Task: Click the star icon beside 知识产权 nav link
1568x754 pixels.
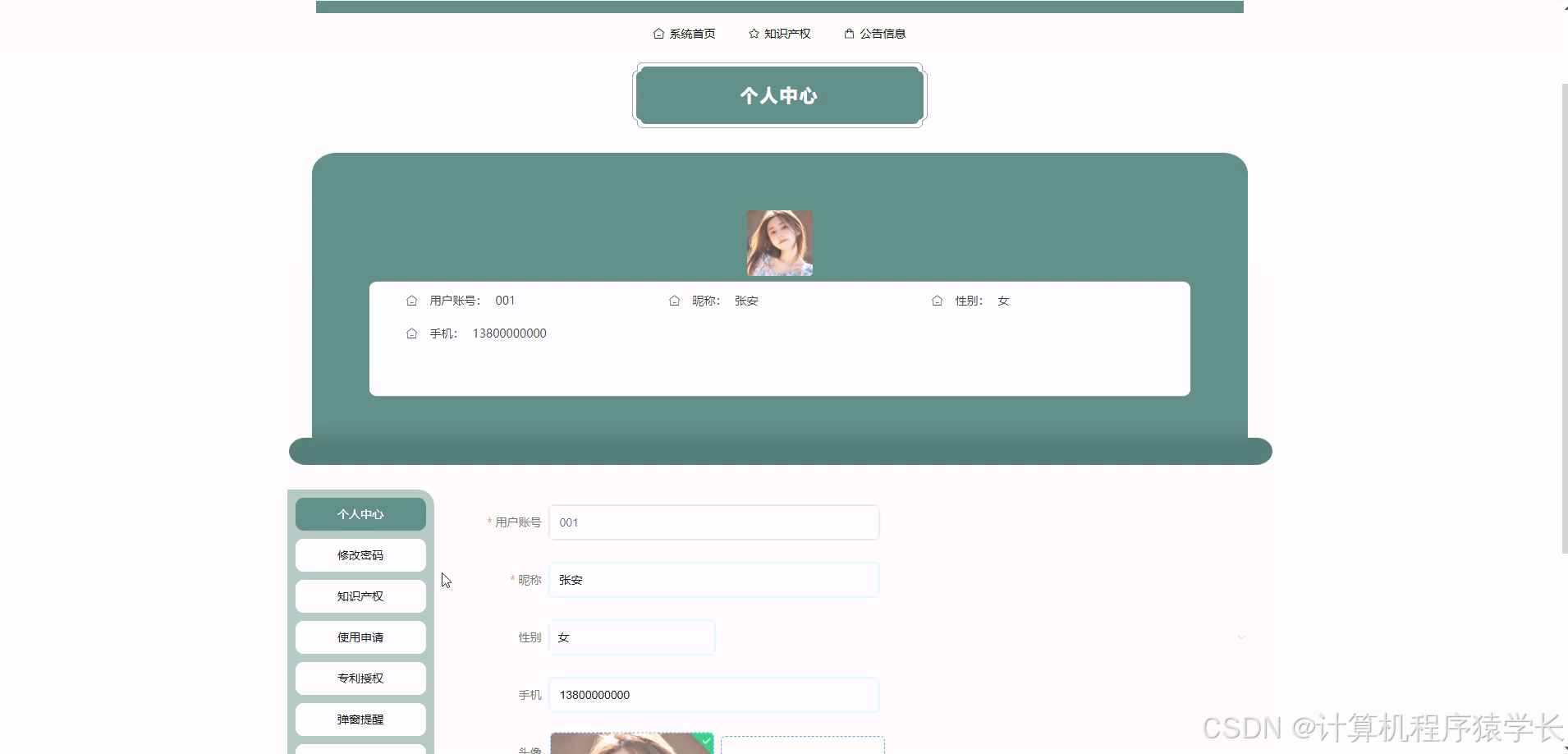Action: tap(752, 34)
